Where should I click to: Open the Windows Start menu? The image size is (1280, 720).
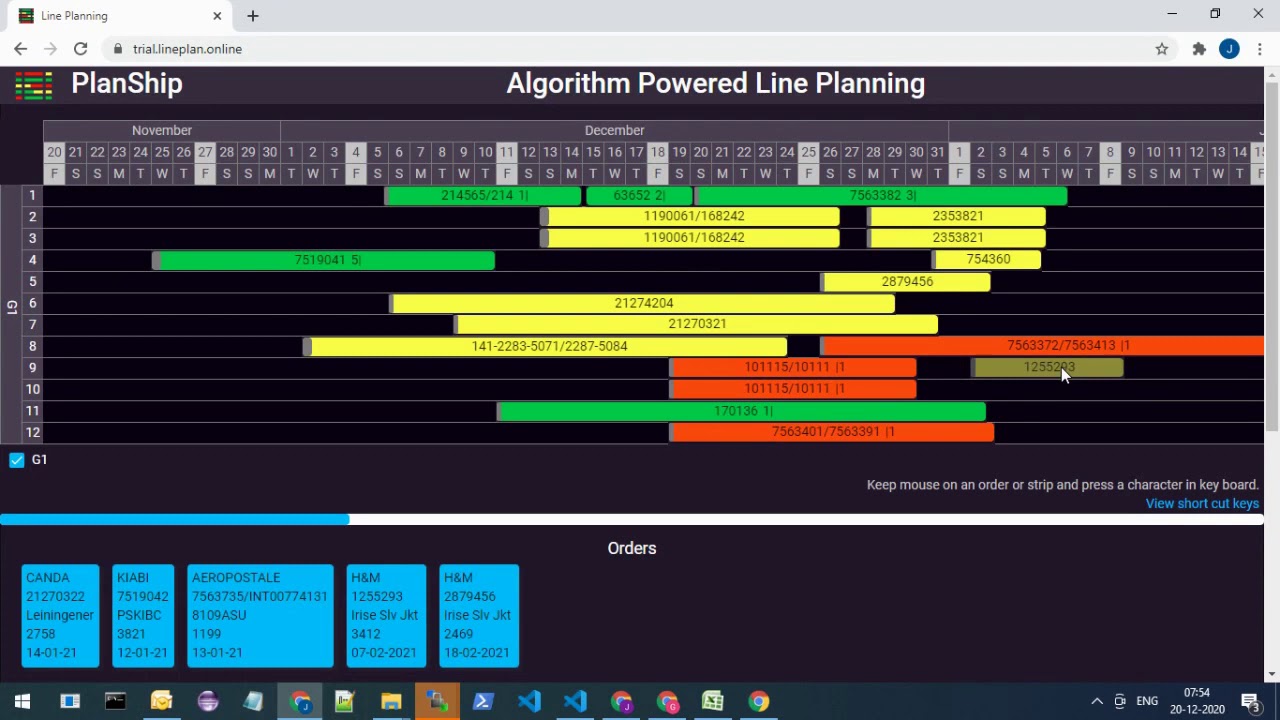(x=22, y=701)
